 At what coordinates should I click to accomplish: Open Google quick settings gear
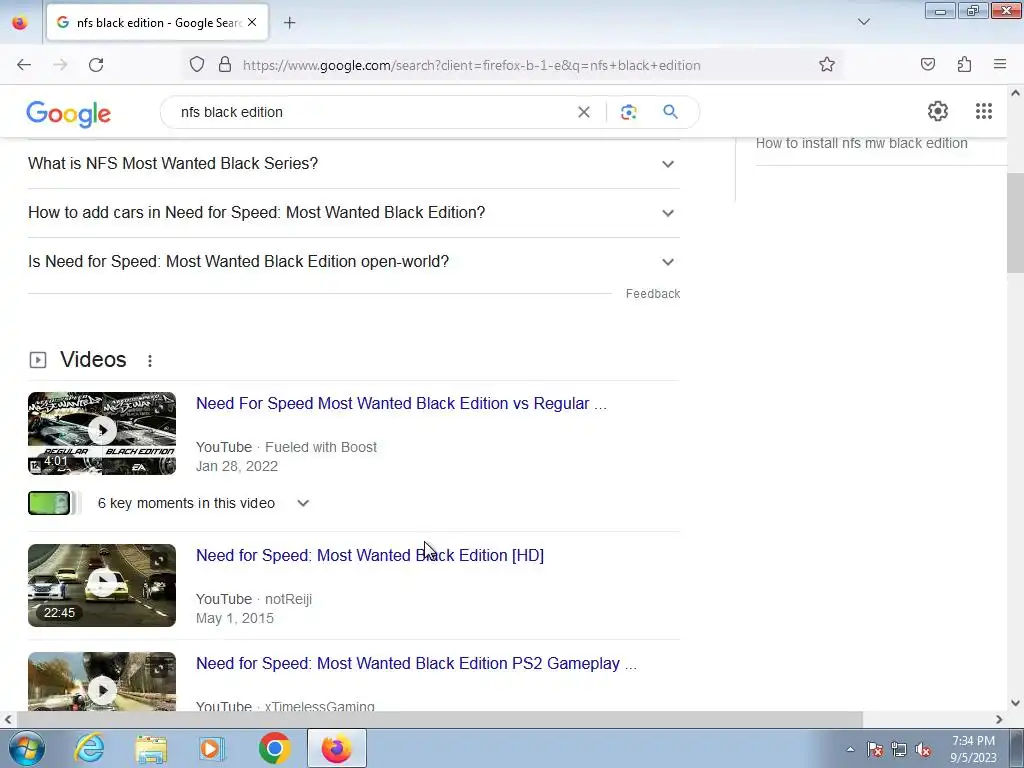pyautogui.click(x=938, y=111)
